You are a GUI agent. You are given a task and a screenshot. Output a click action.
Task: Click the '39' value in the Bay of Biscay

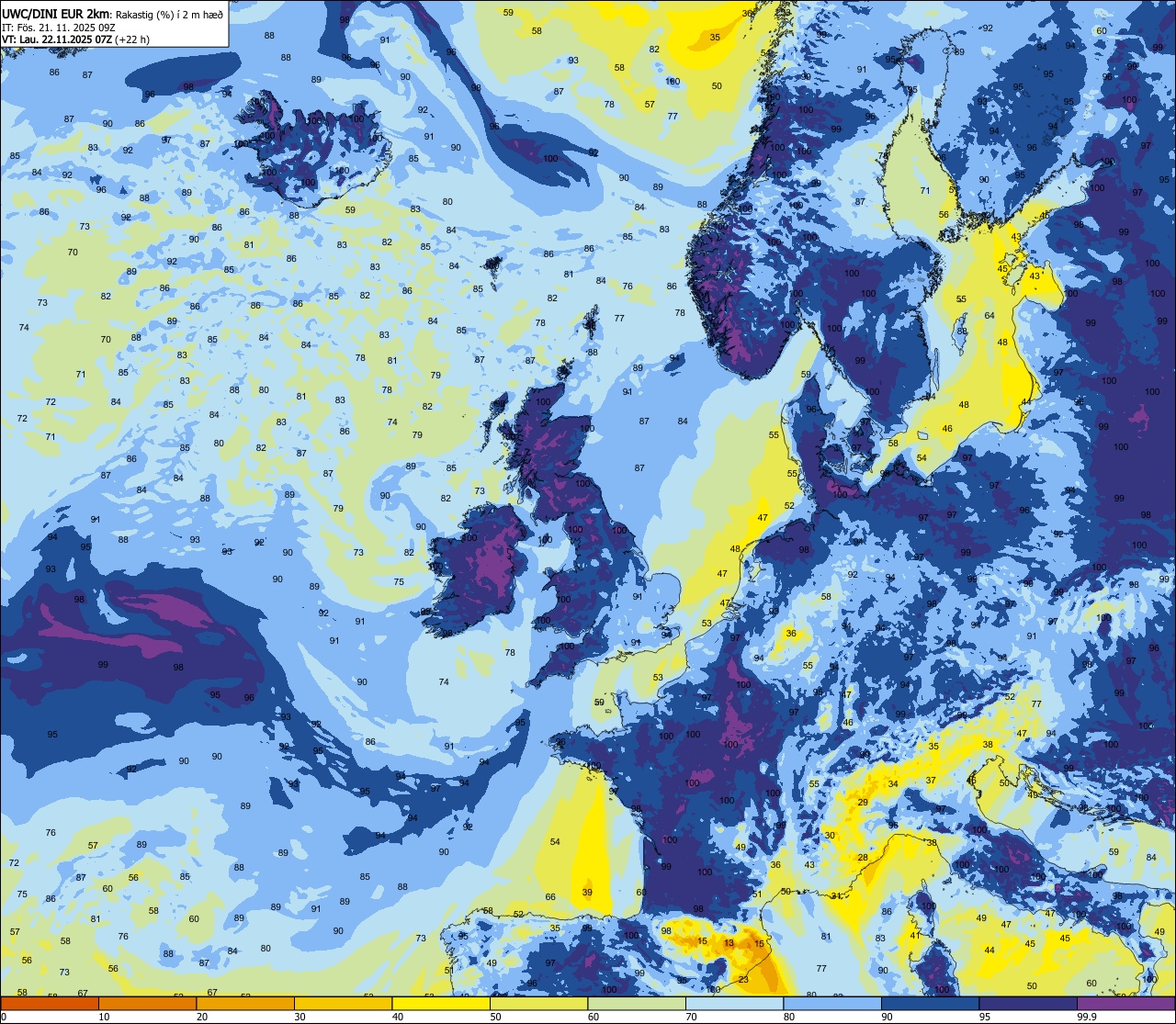(x=587, y=893)
